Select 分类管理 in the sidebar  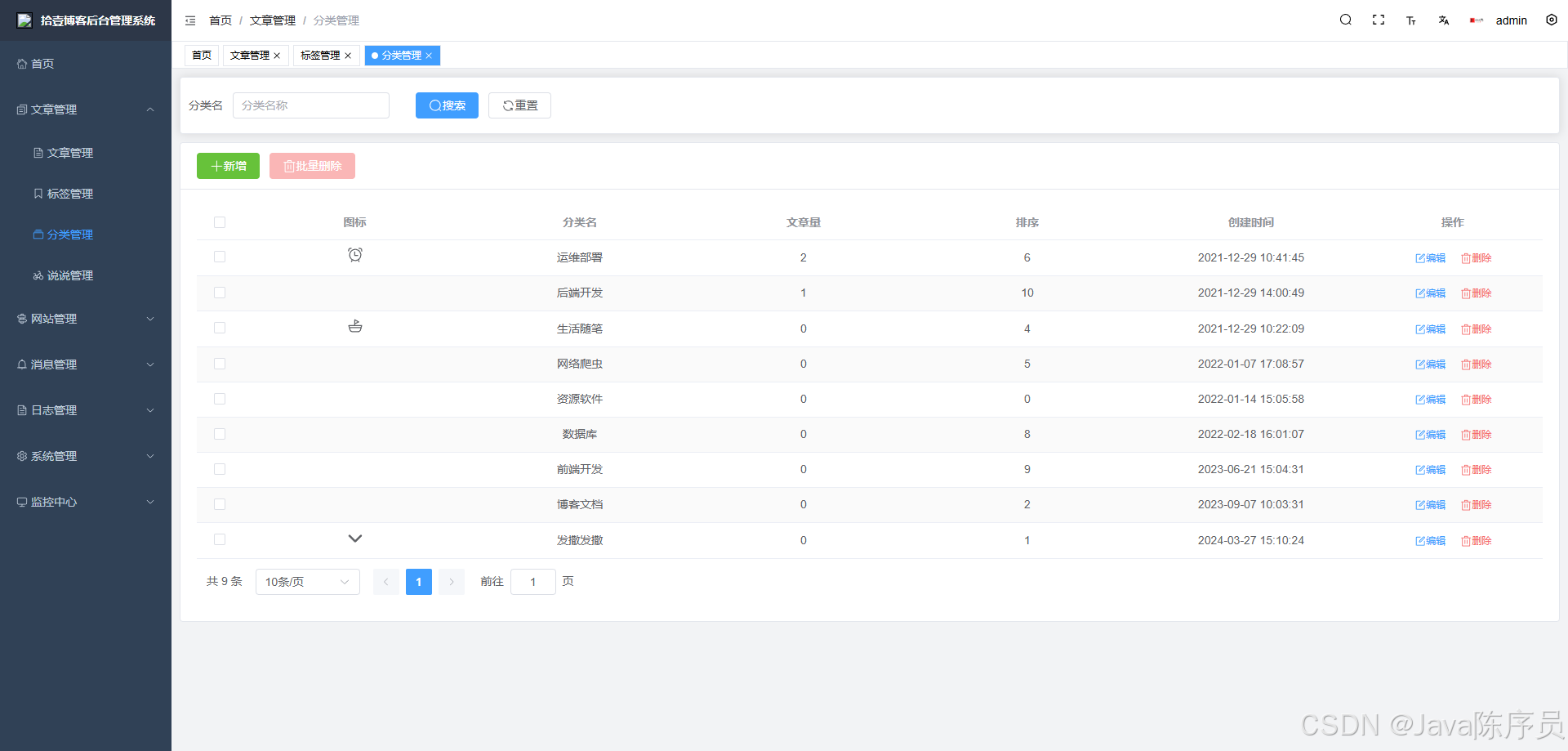[x=86, y=235]
